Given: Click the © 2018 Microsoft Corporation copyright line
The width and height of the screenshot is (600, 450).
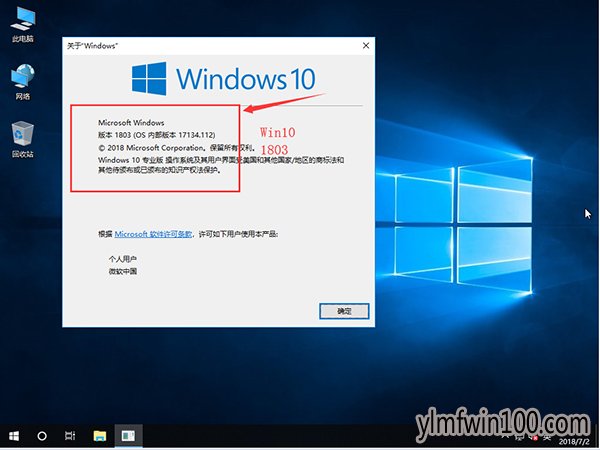Looking at the screenshot, I should (176, 148).
